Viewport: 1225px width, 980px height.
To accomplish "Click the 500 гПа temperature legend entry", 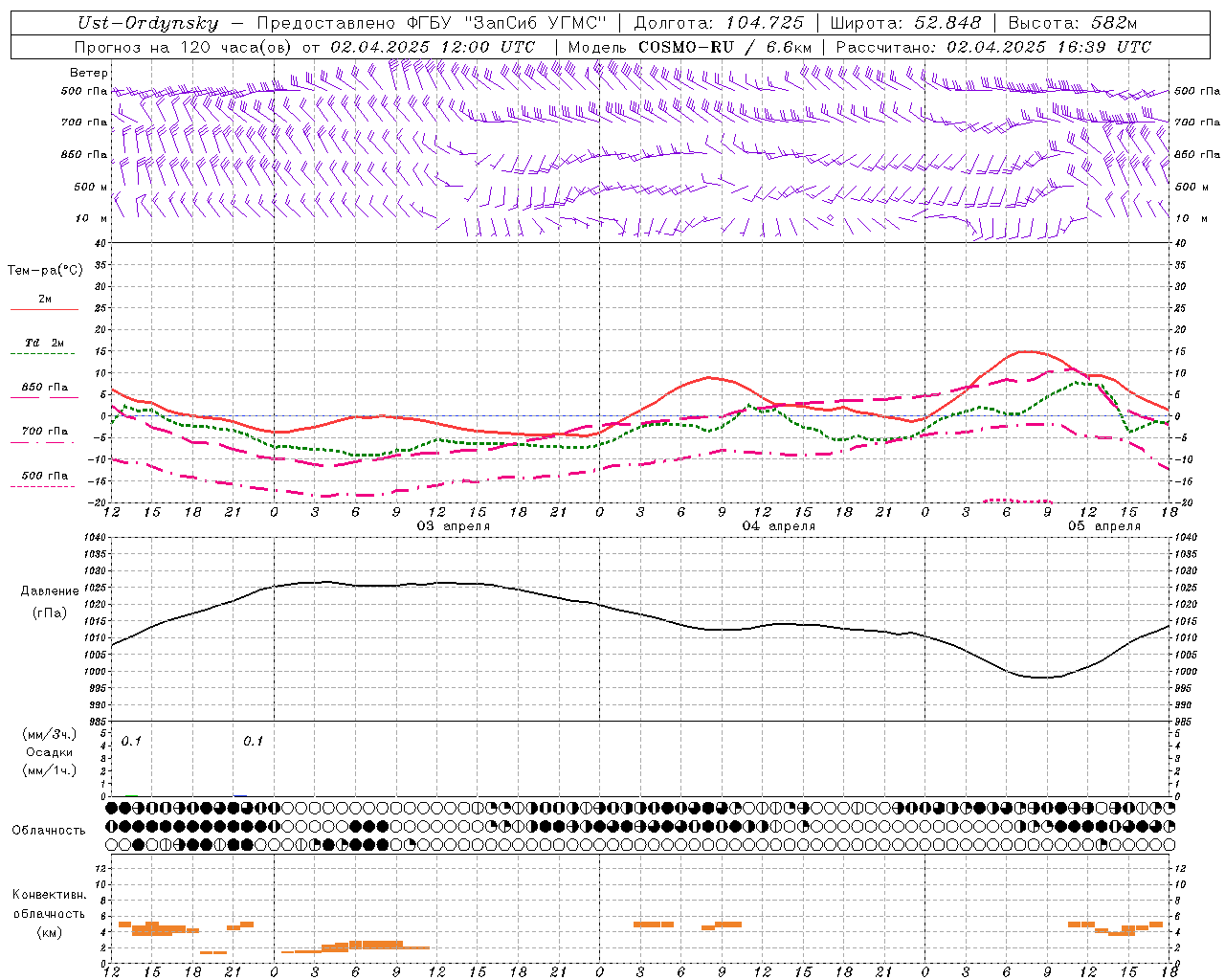I will (x=44, y=476).
